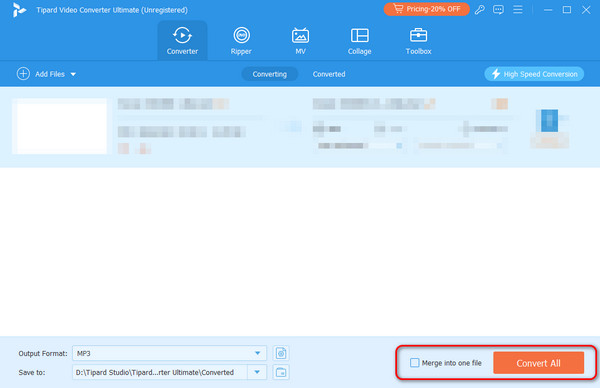Viewport: 600px width, 388px height.
Task: Open the output folder icon
Action: coord(281,372)
